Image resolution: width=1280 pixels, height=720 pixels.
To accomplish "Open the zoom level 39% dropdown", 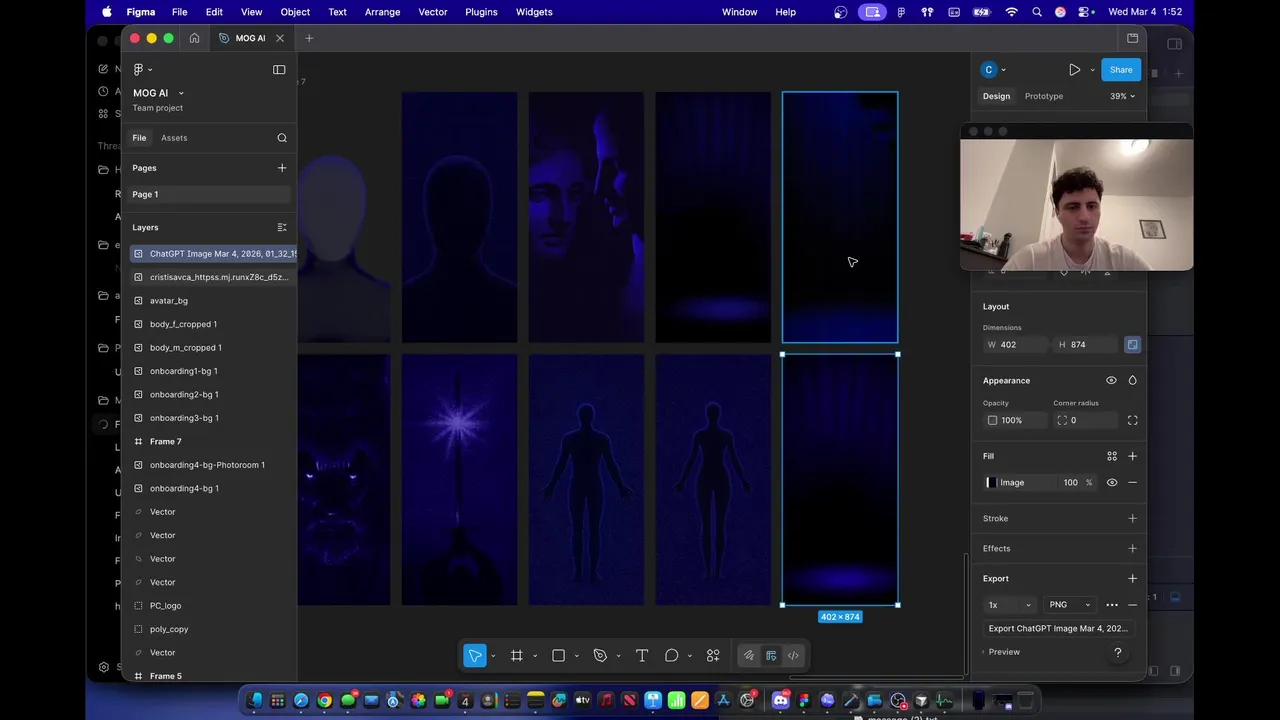I will tap(1122, 96).
